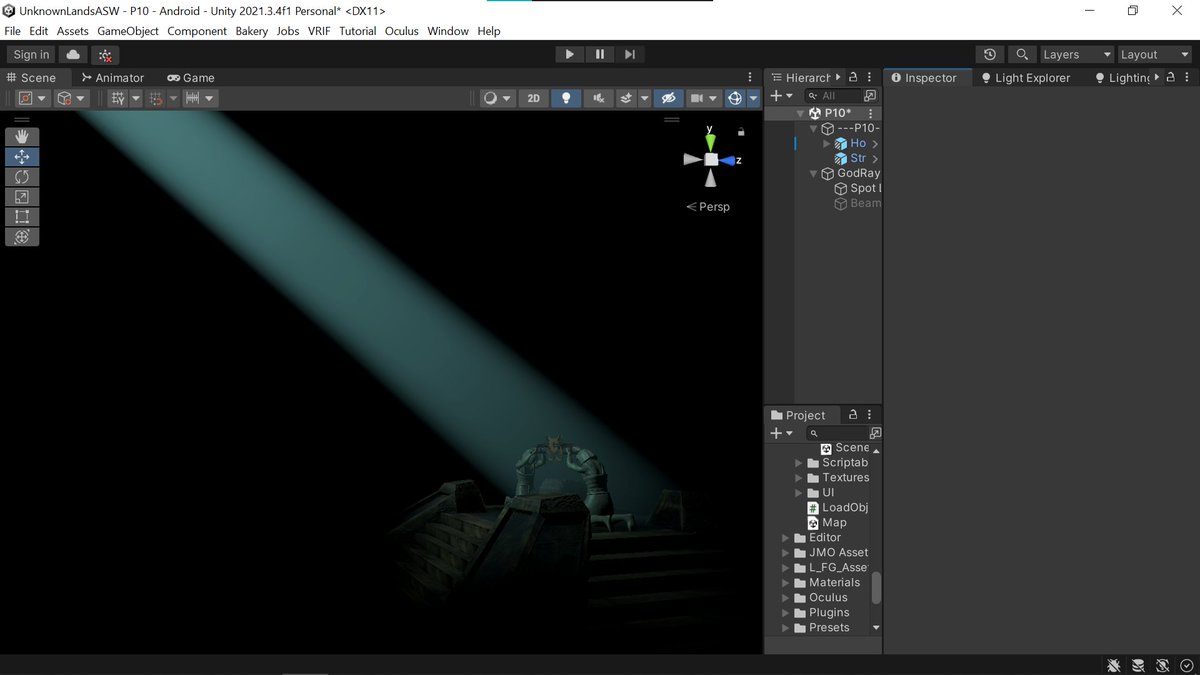Click the debug mode bug icon in status bar
1200x675 pixels.
[1114, 665]
